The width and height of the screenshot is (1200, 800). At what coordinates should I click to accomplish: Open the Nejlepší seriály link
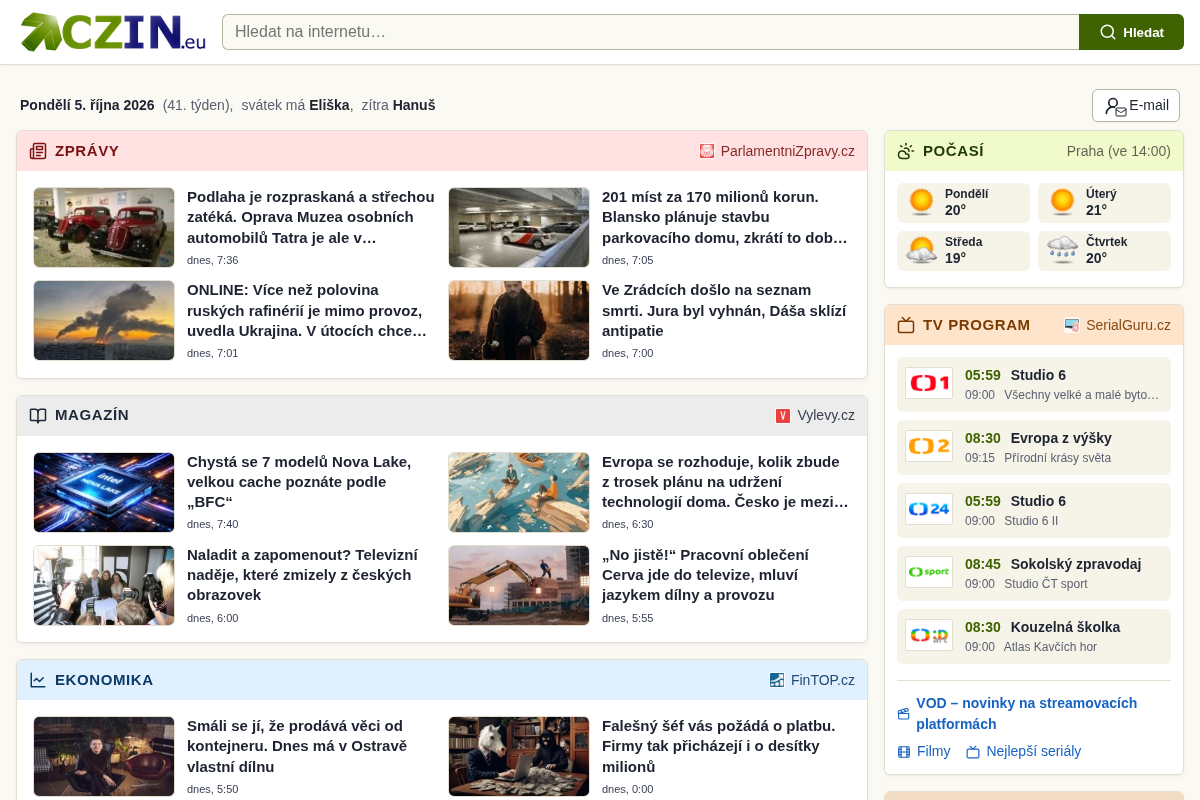[x=1024, y=751]
